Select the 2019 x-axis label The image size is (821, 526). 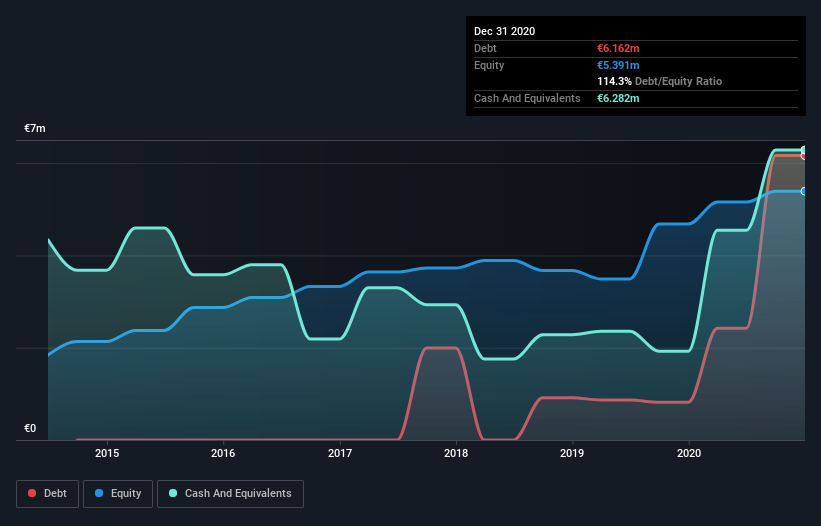coord(572,453)
